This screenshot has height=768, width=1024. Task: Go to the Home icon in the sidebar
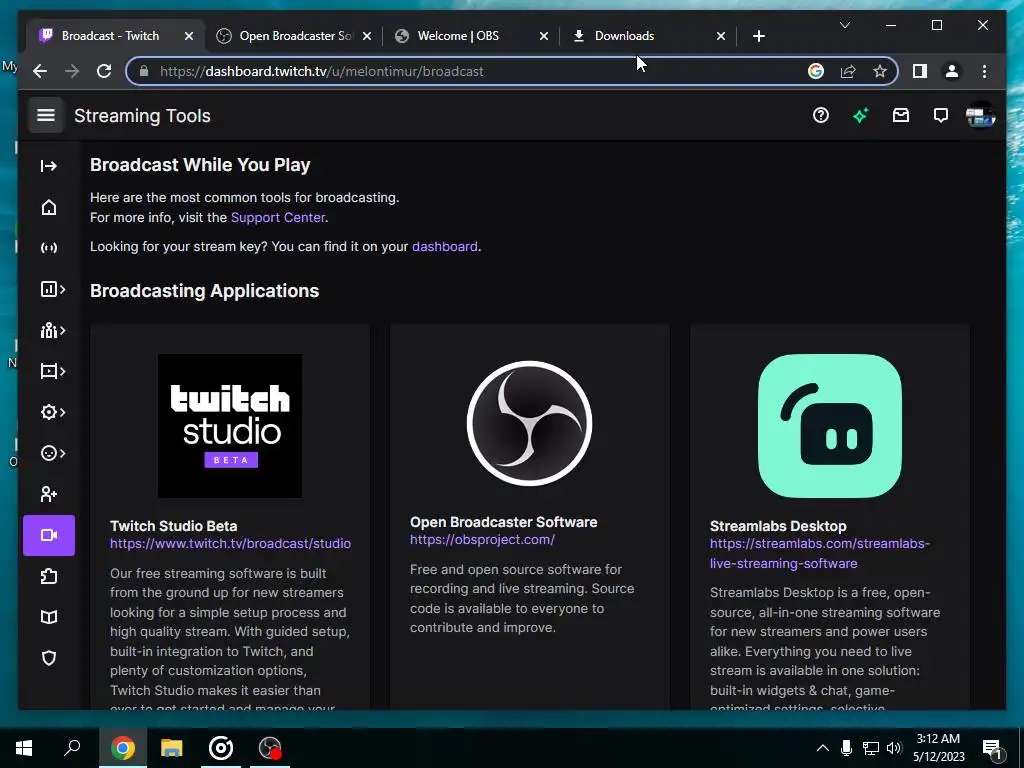point(49,207)
